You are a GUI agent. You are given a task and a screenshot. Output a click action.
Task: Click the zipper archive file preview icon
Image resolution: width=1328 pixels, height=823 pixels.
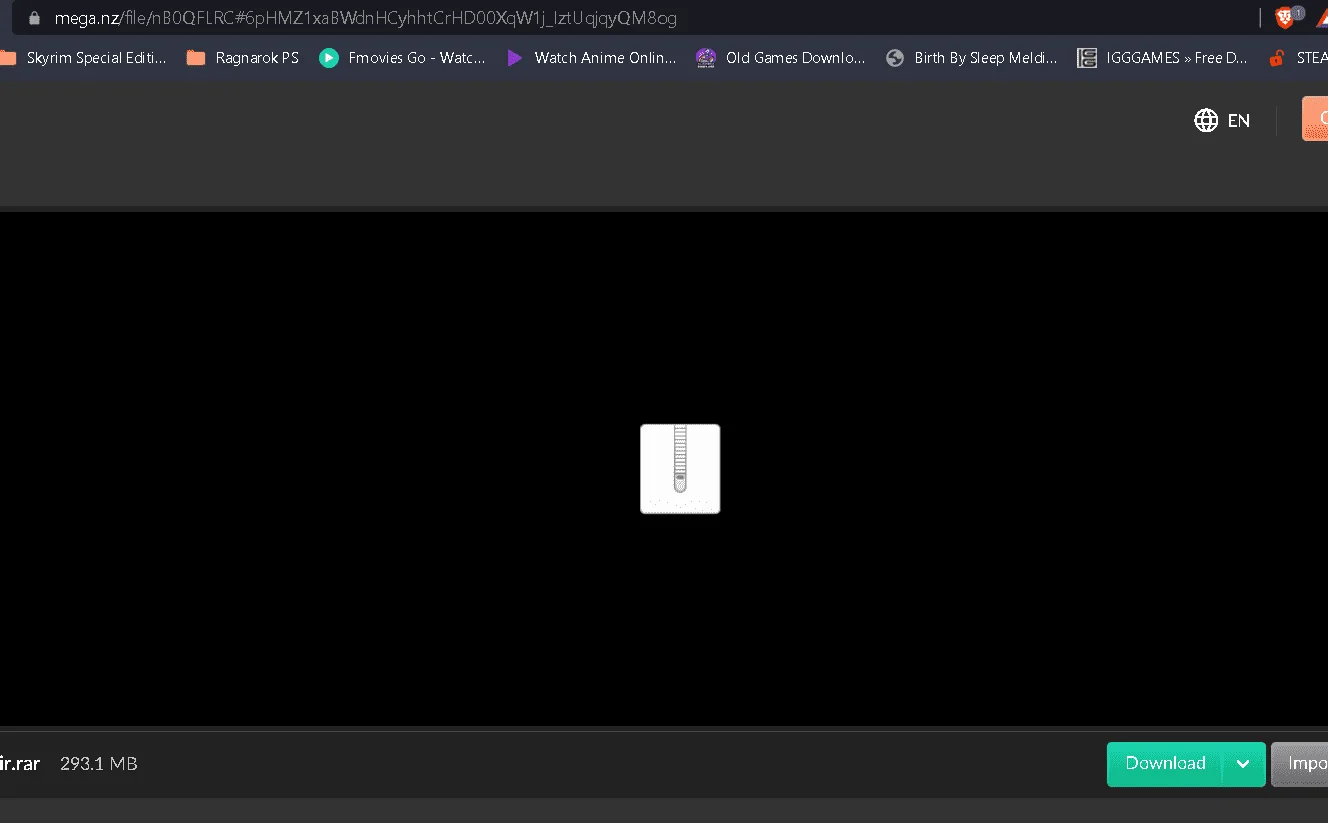click(680, 469)
